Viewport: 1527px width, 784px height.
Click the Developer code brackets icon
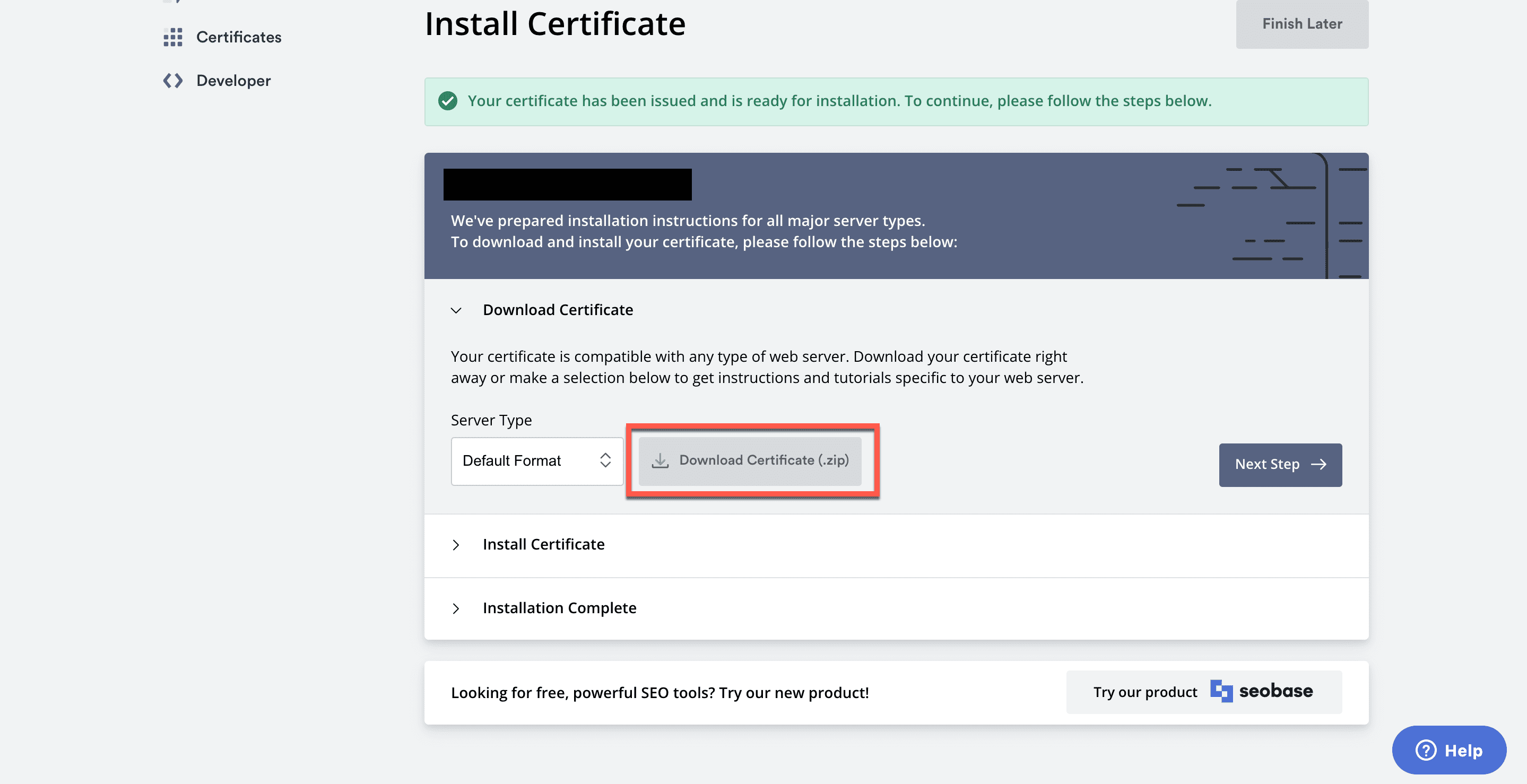[x=172, y=81]
